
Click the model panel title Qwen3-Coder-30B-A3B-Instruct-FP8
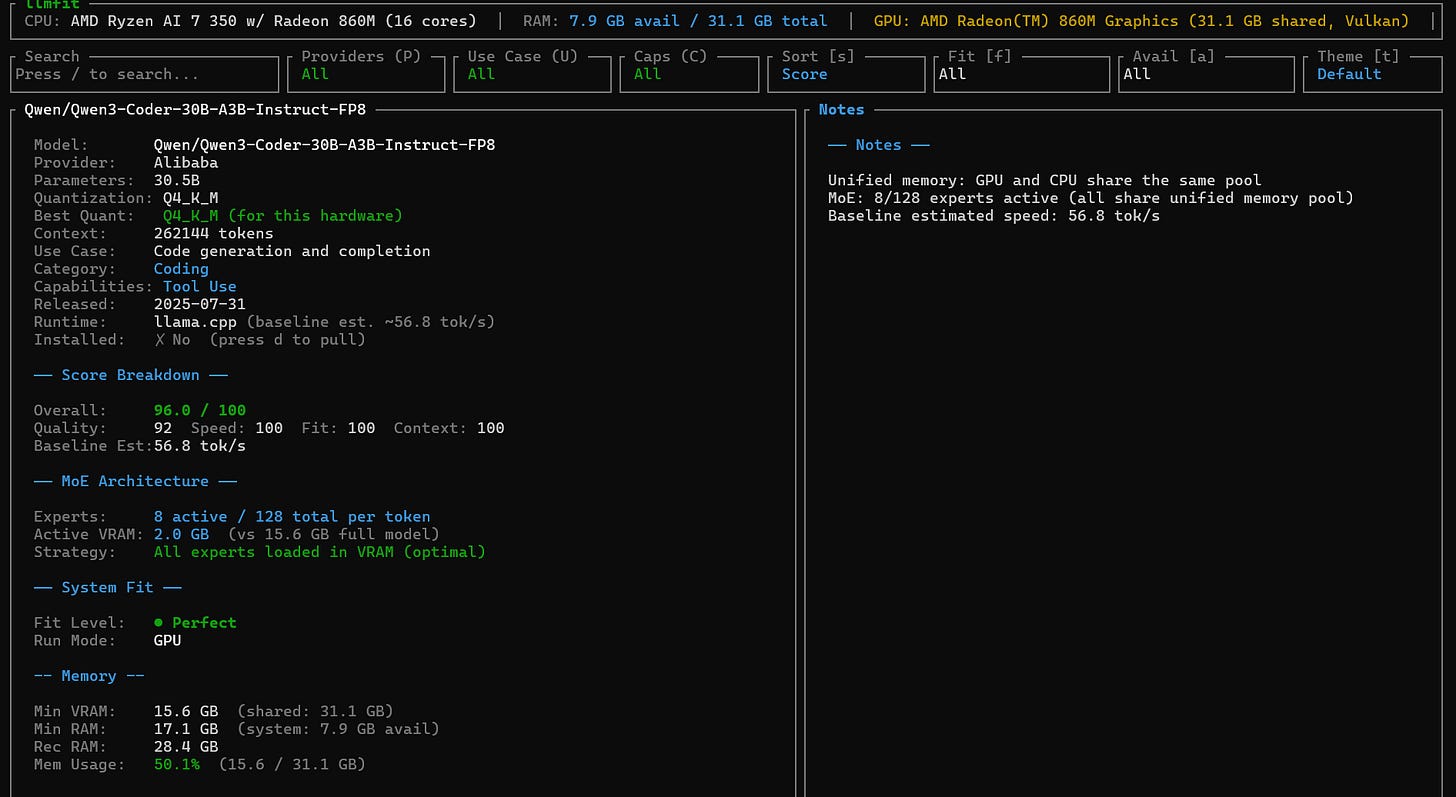coord(195,110)
